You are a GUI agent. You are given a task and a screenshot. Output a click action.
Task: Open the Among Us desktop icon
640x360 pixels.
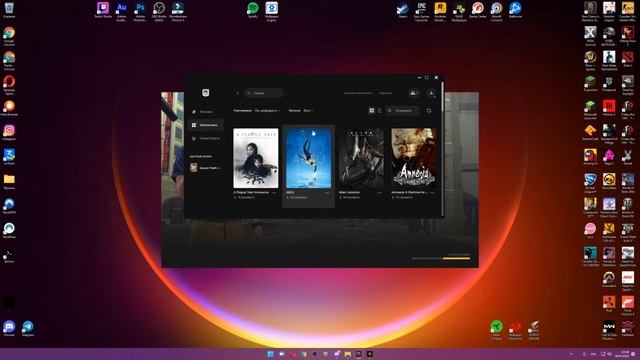coord(590,157)
